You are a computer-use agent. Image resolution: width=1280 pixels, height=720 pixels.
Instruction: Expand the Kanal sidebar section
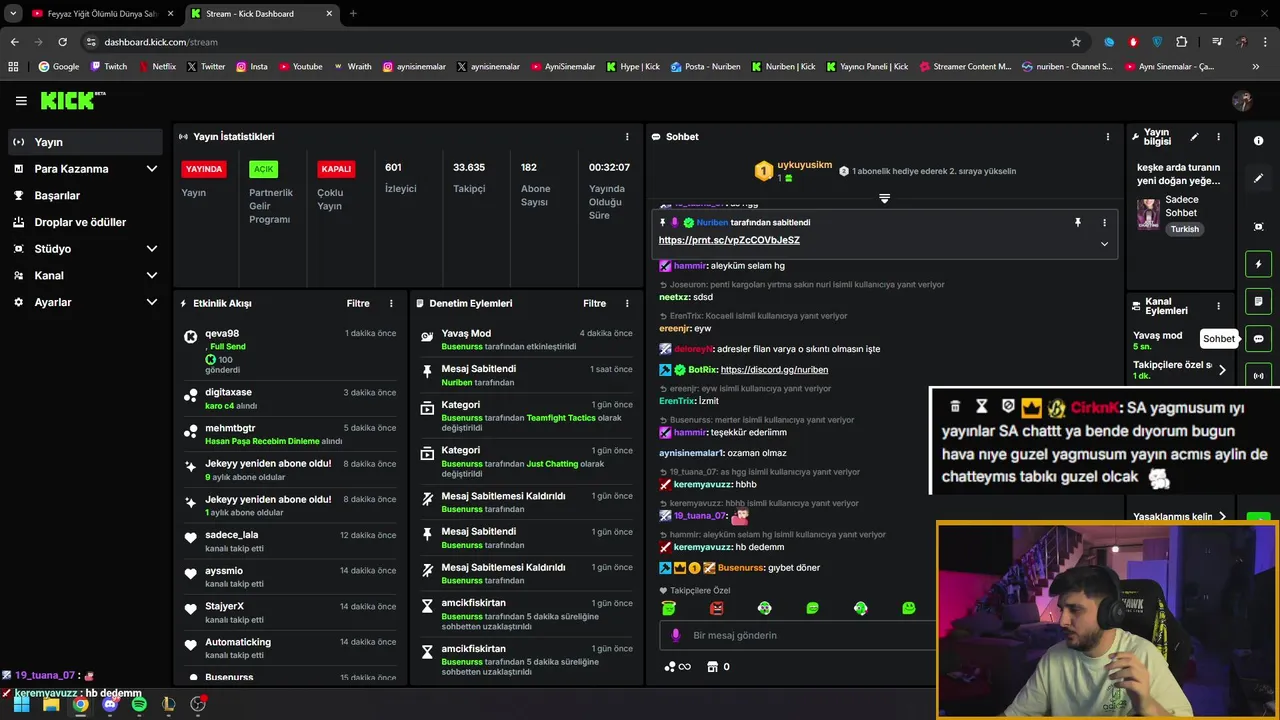(x=85, y=275)
